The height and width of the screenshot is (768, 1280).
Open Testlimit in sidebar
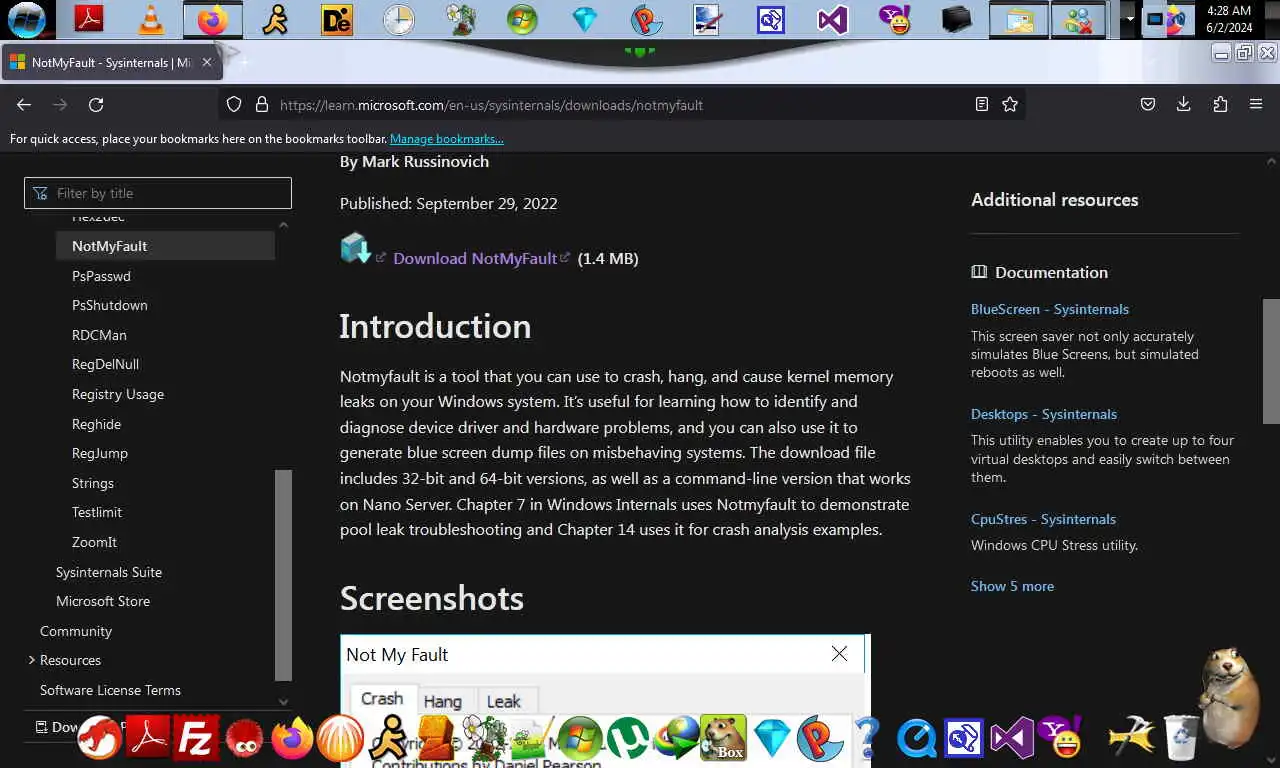point(97,512)
